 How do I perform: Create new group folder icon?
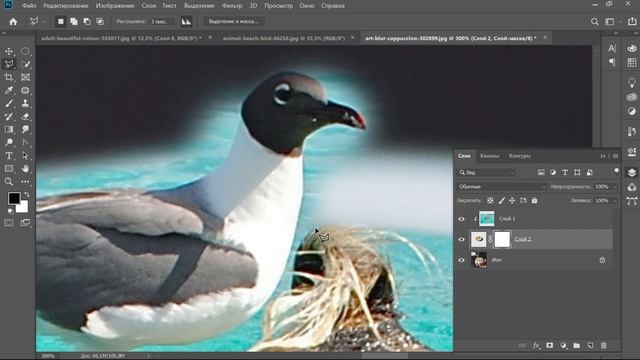(576, 345)
